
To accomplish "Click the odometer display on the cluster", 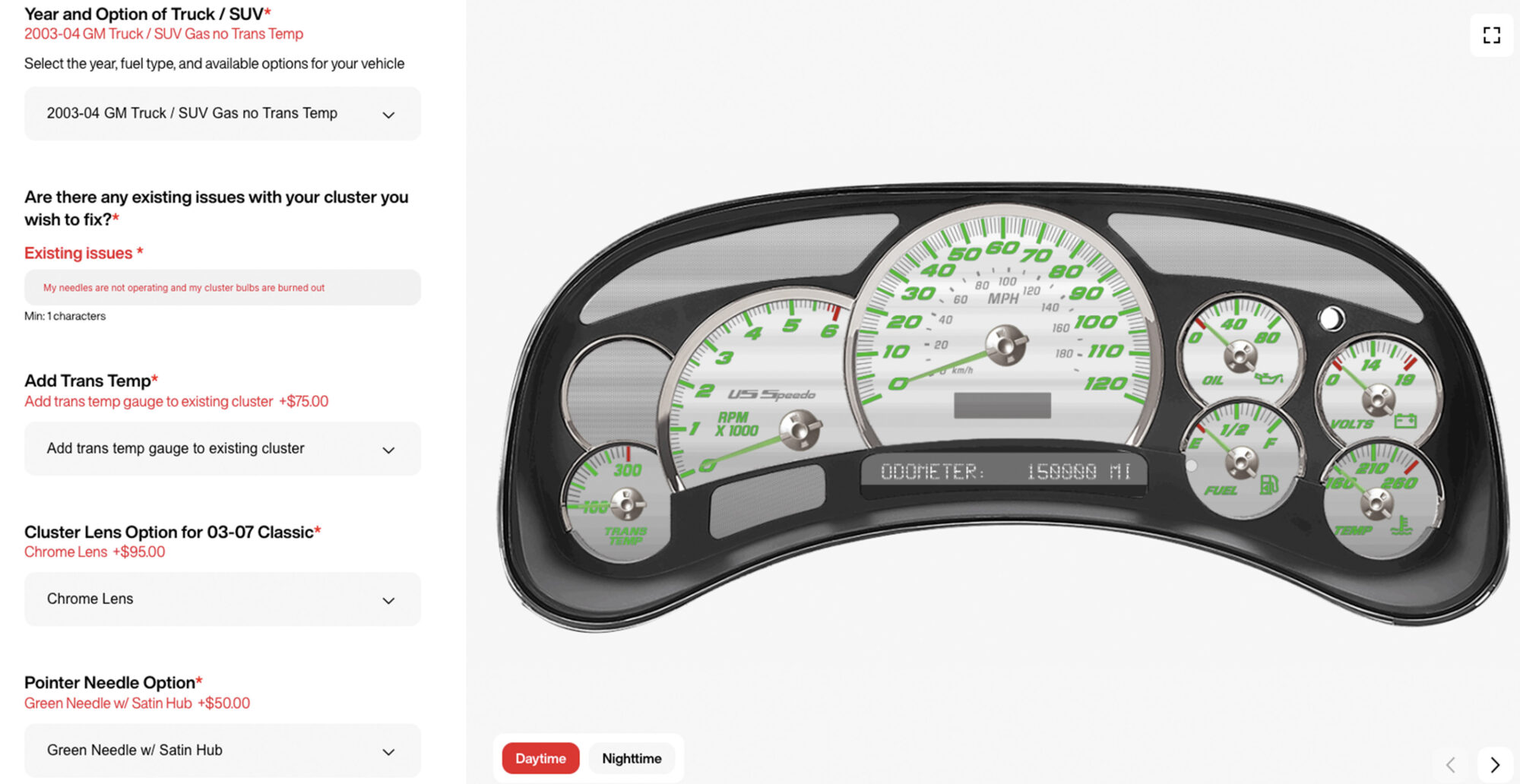I will point(1004,473).
